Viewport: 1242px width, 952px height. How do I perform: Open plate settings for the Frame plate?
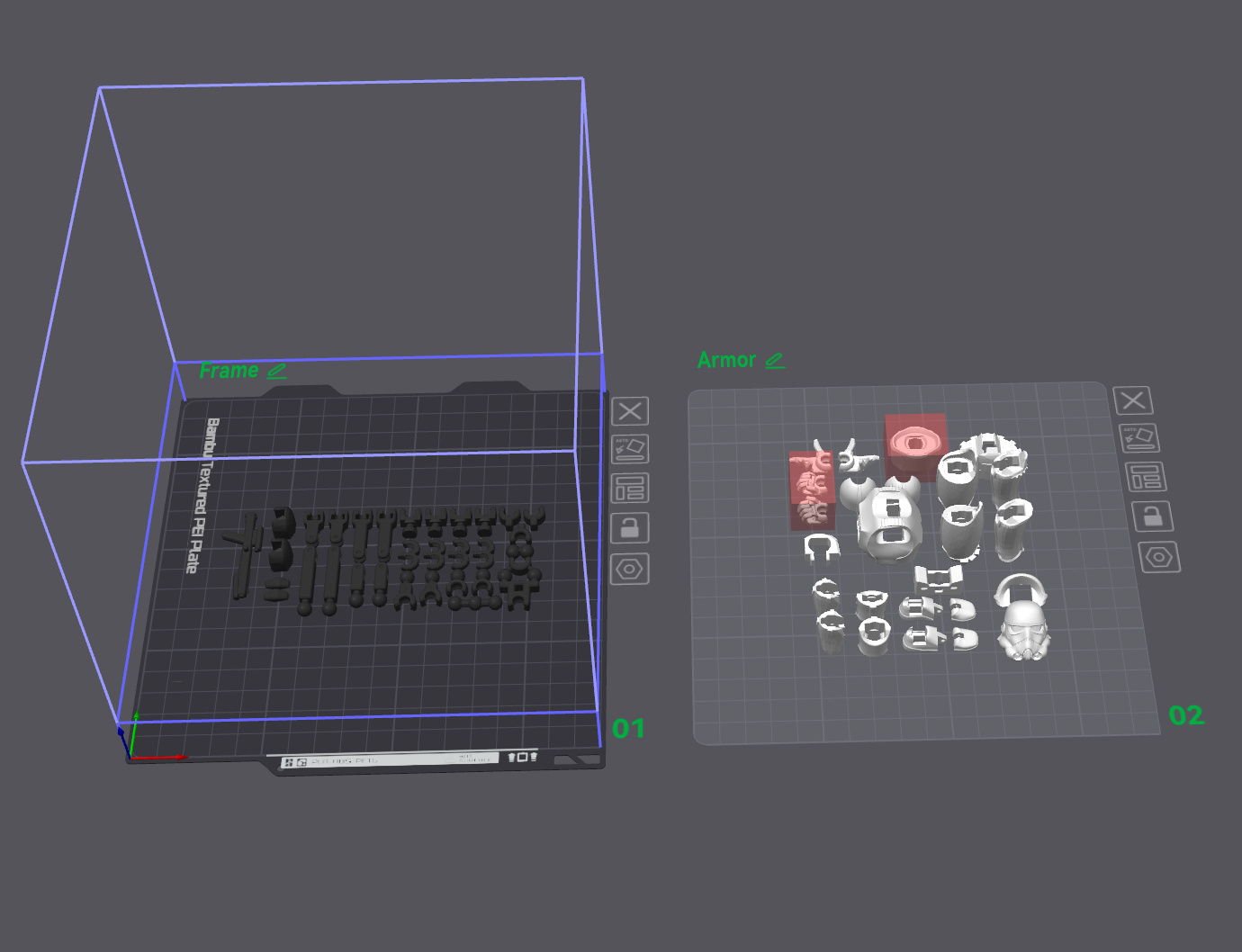[x=630, y=569]
